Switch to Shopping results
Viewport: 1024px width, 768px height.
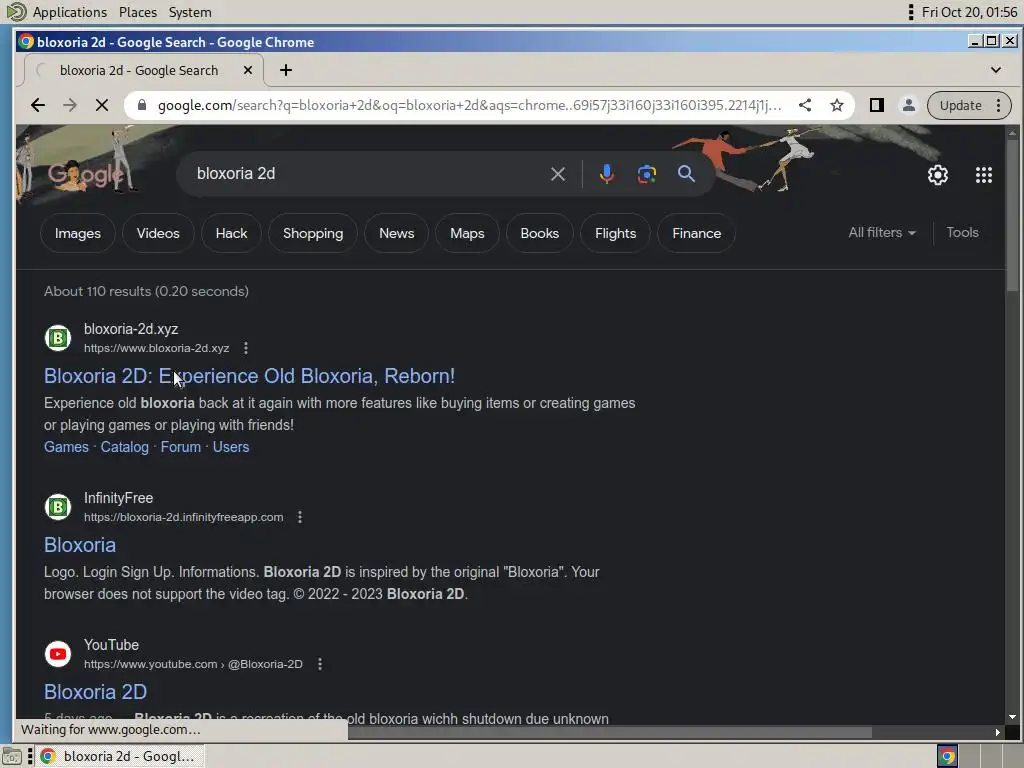tap(313, 233)
